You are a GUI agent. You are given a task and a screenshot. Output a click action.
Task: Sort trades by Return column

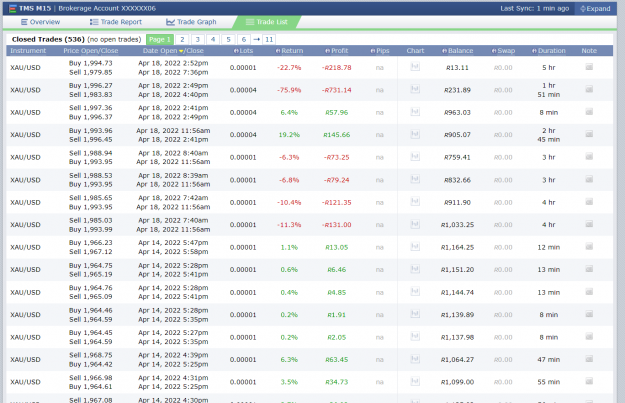click(x=289, y=51)
